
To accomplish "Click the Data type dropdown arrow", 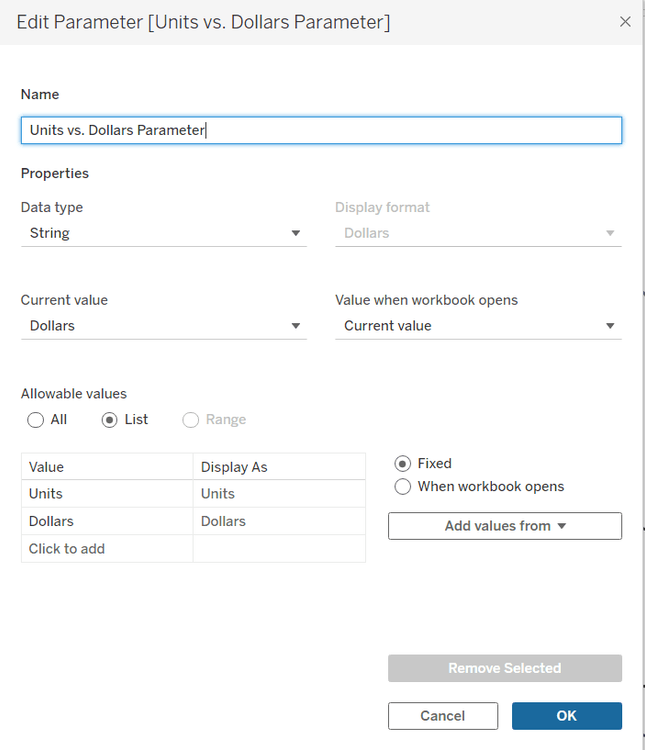I will (296, 233).
